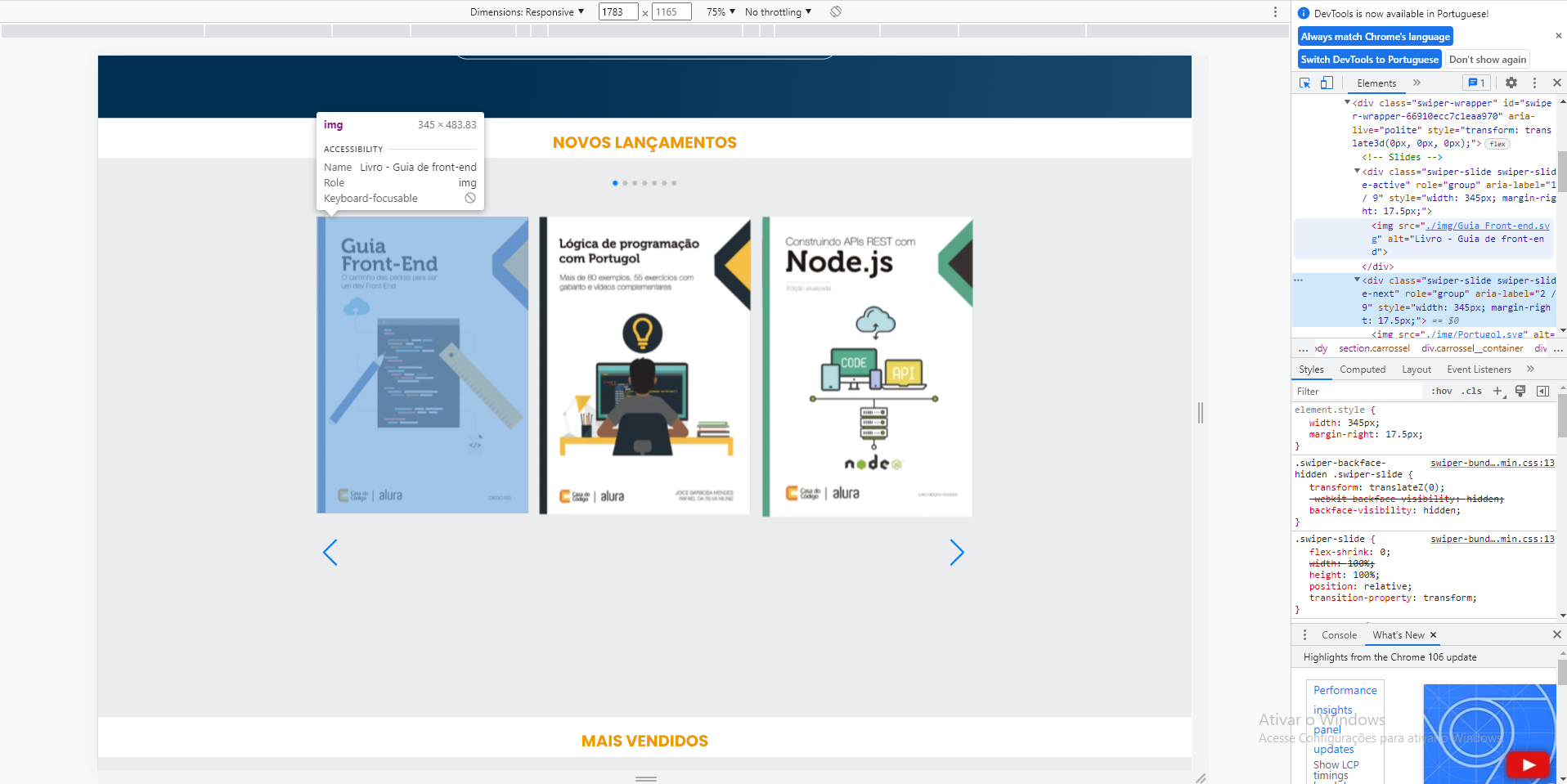
Task: Select the first carousel pagination dot
Action: 615,183
